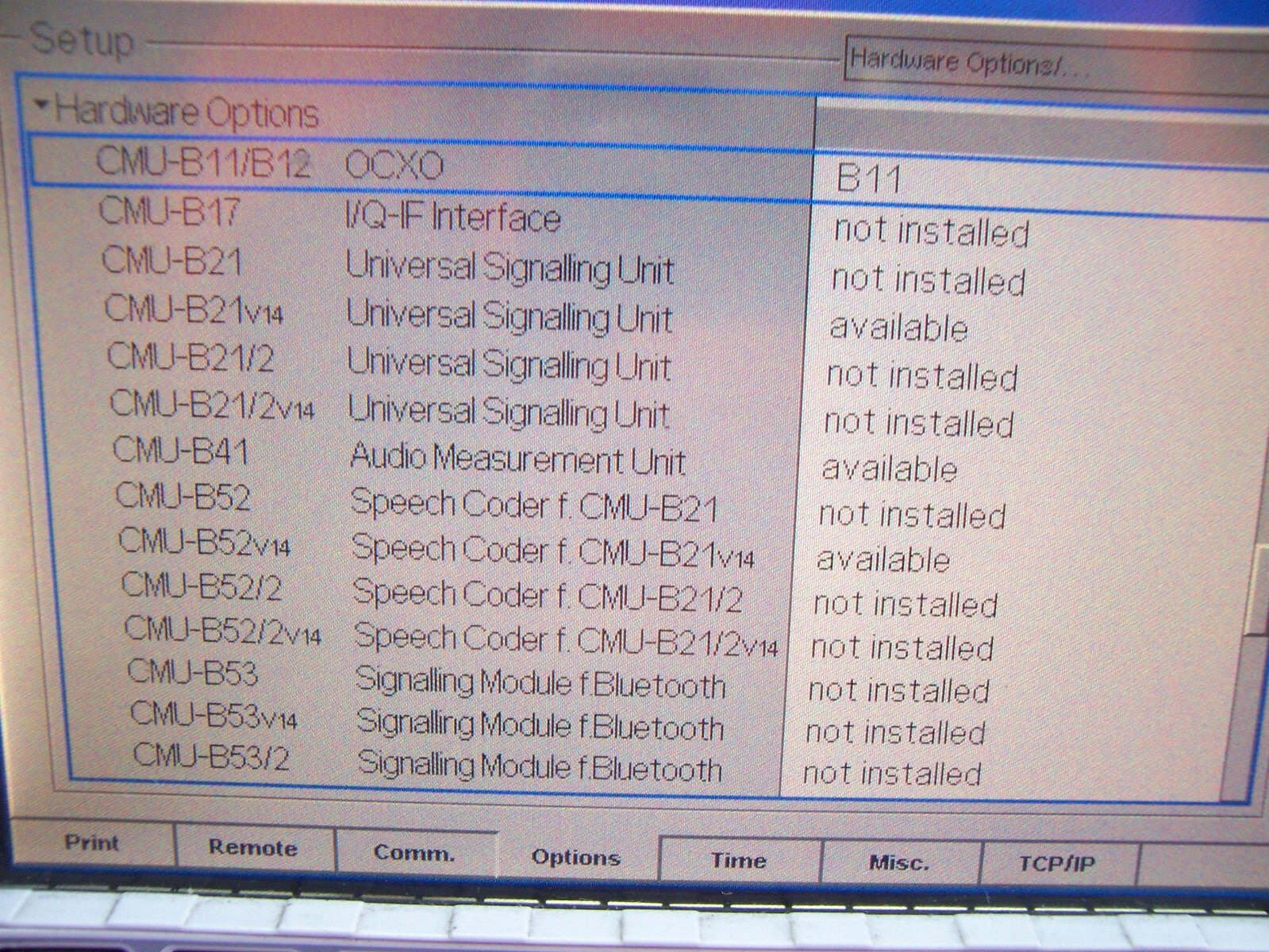Open the Print tab

[x=91, y=844]
